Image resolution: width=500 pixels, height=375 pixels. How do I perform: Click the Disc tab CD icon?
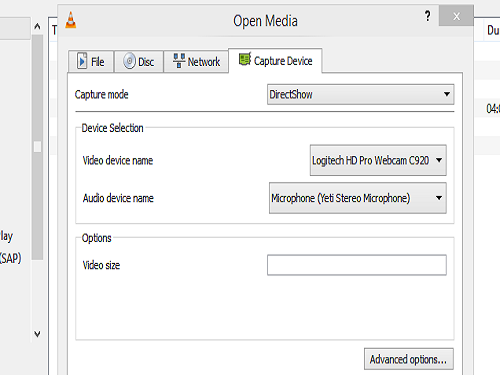(x=129, y=61)
